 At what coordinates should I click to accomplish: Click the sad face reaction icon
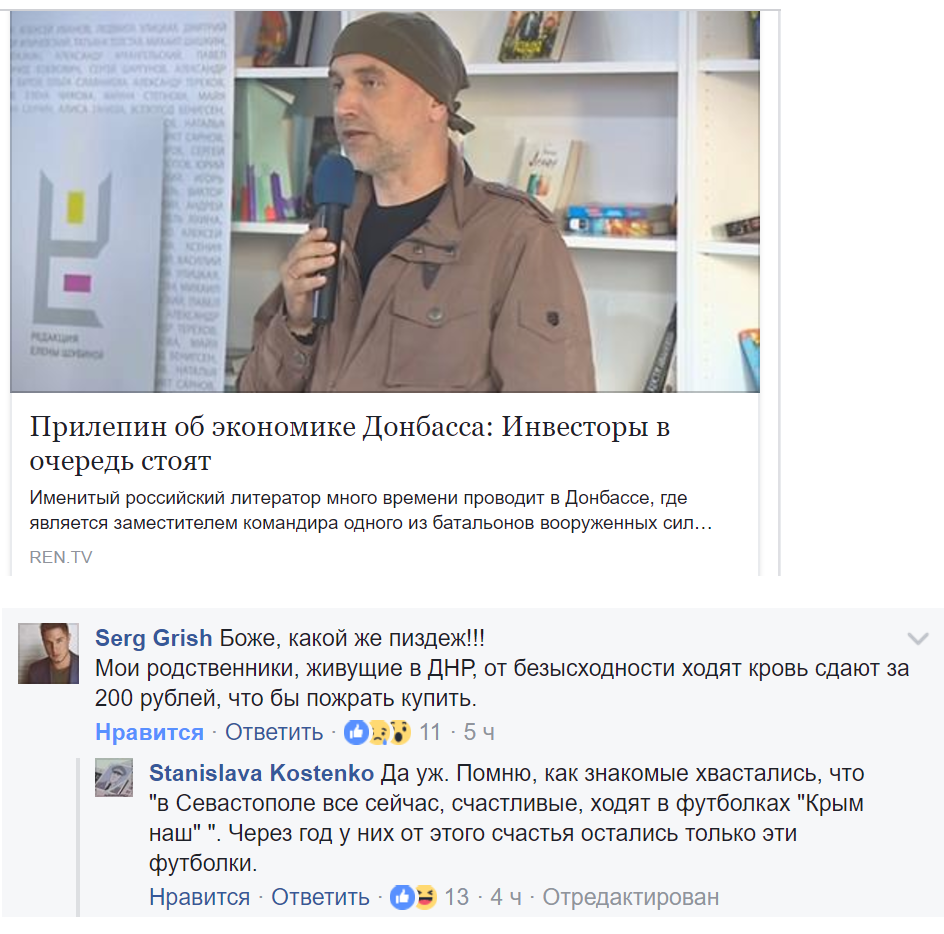[378, 732]
